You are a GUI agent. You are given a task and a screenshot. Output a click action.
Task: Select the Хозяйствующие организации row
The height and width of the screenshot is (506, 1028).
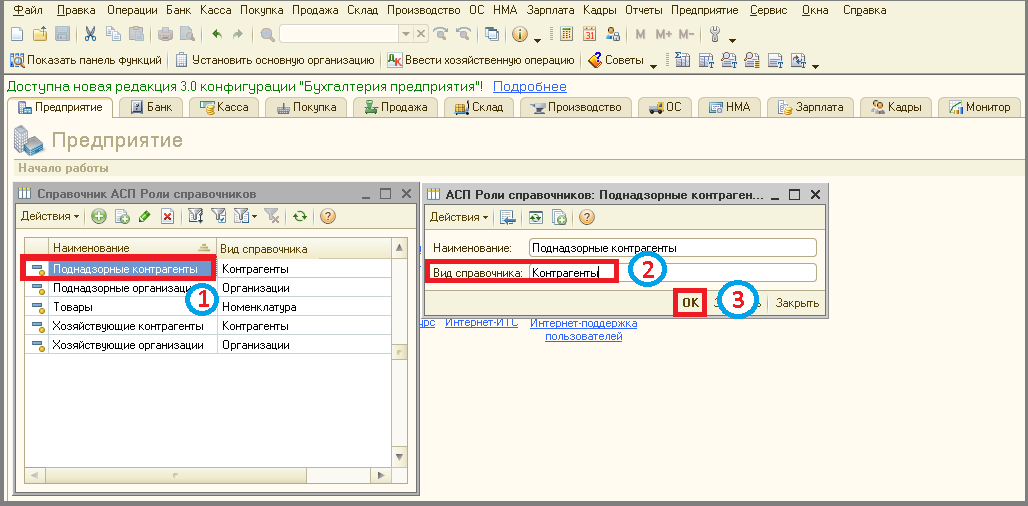(208, 345)
